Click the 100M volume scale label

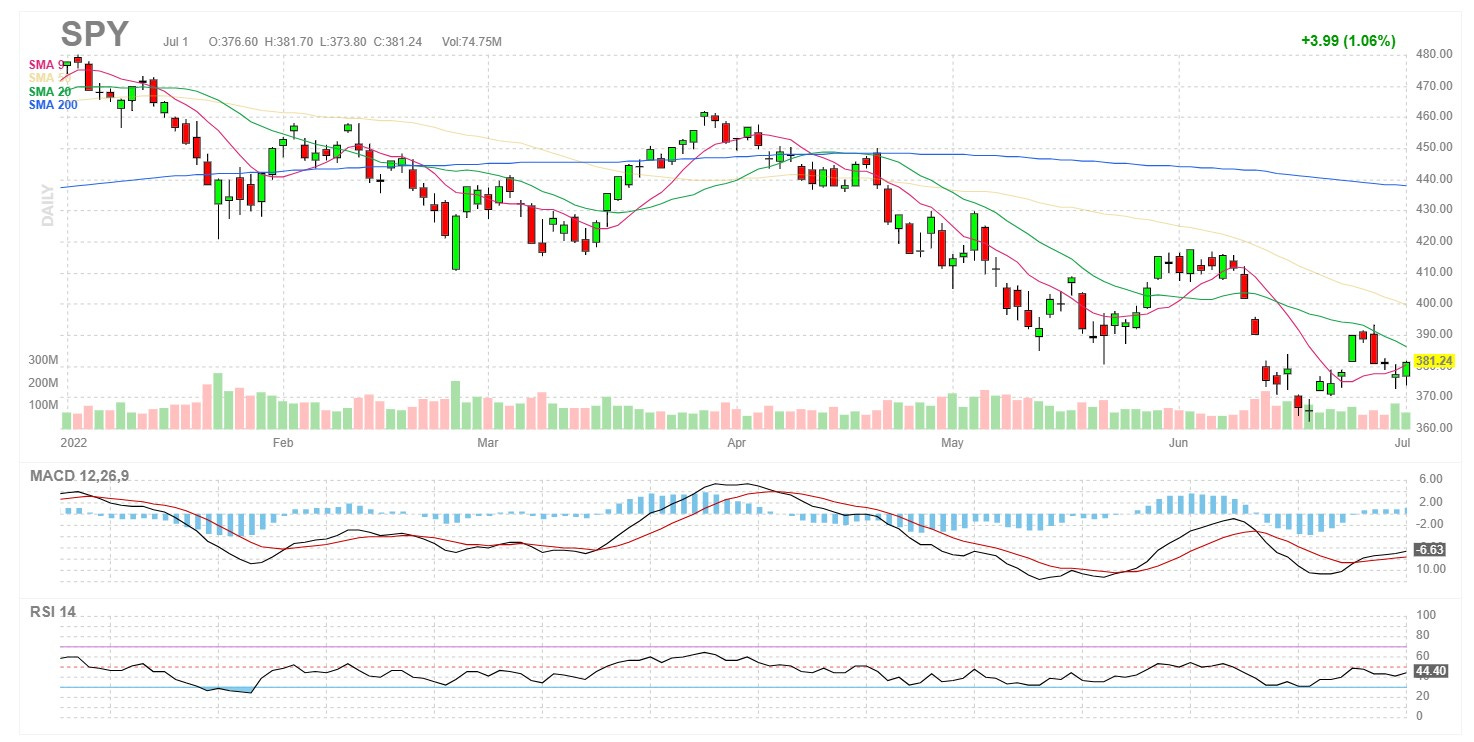[43, 405]
